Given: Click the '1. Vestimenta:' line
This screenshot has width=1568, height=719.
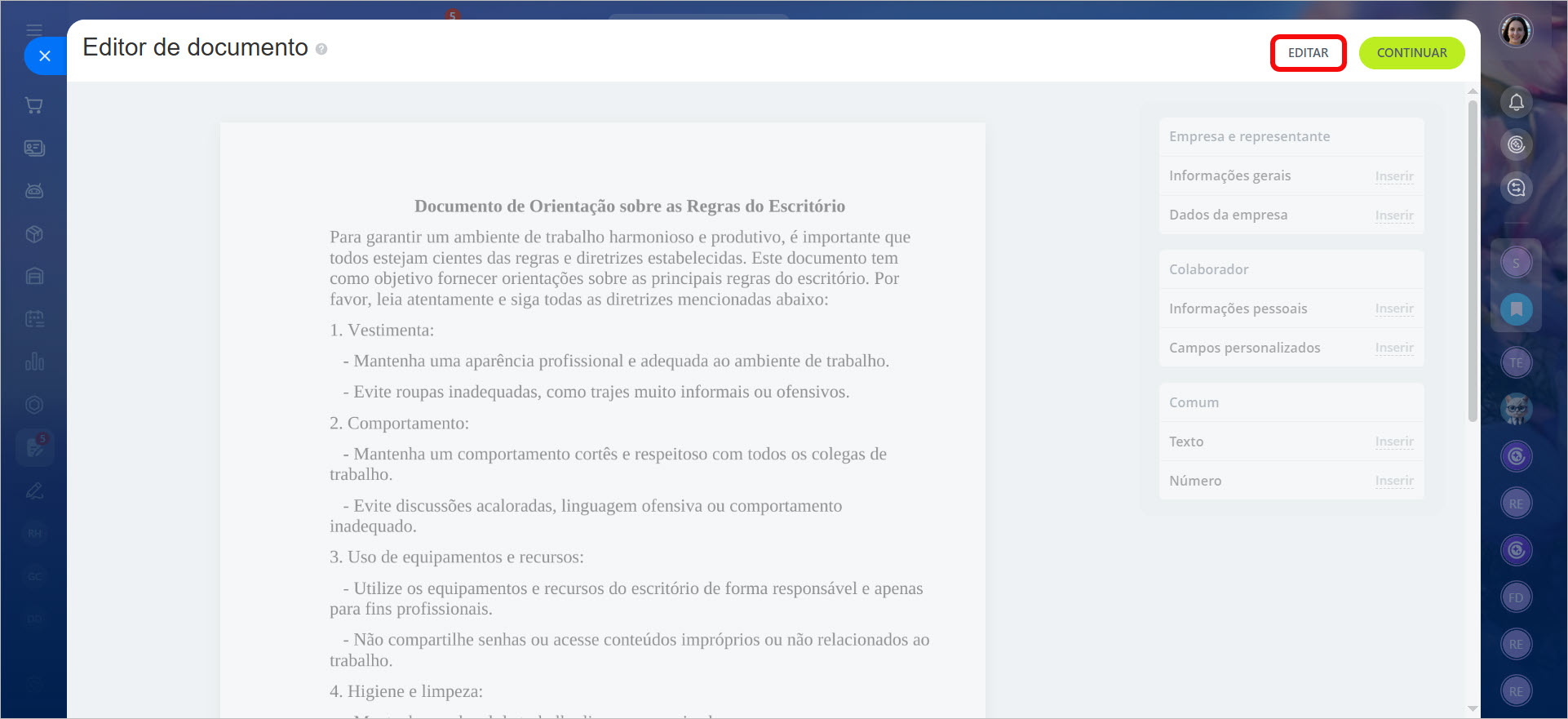Looking at the screenshot, I should coord(382,331).
